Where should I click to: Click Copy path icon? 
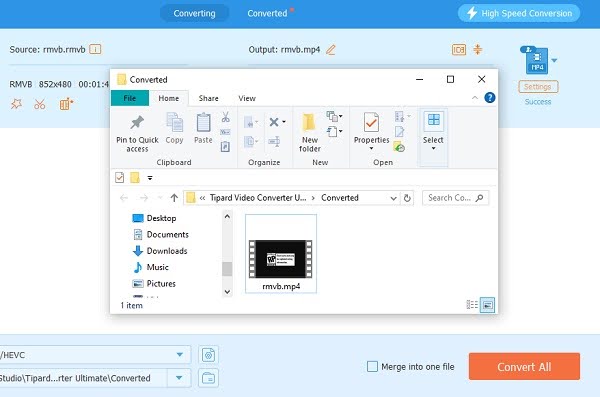[225, 132]
